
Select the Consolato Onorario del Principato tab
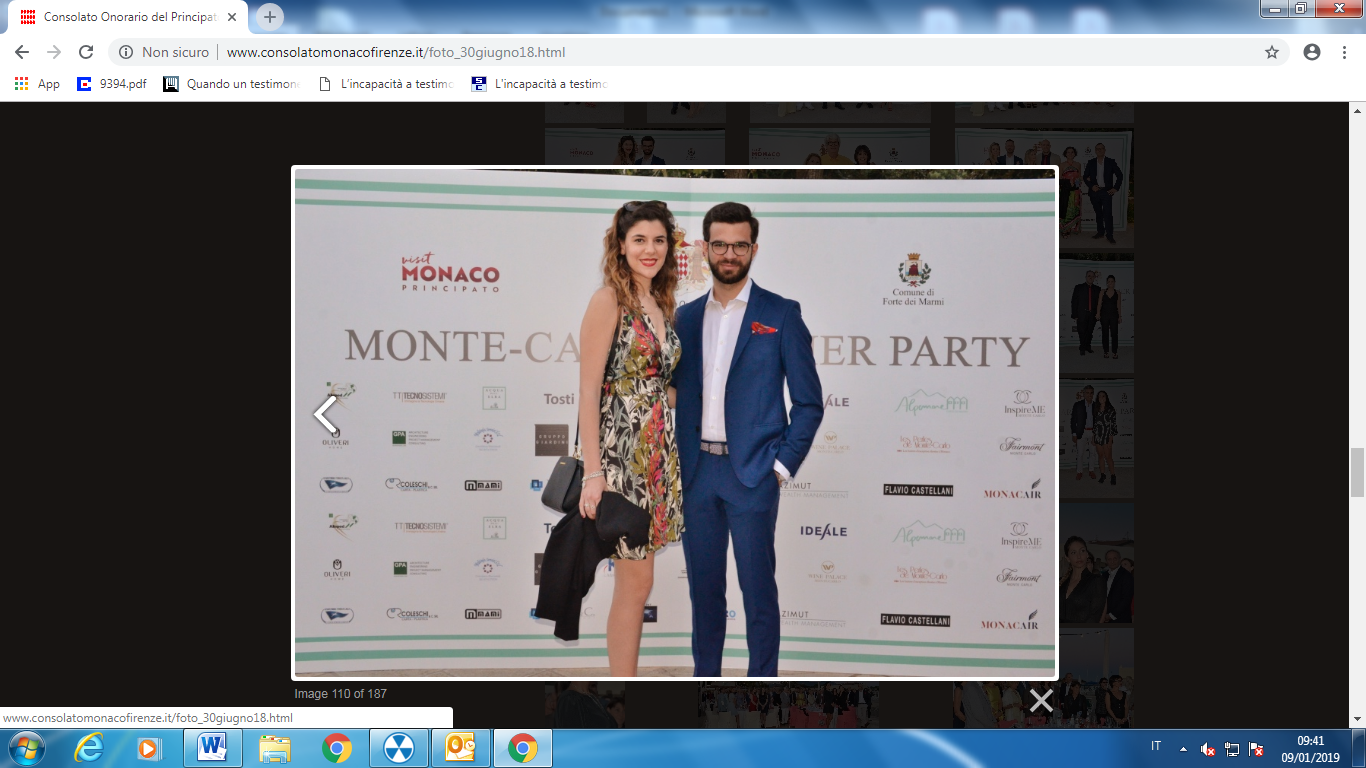pos(128,17)
